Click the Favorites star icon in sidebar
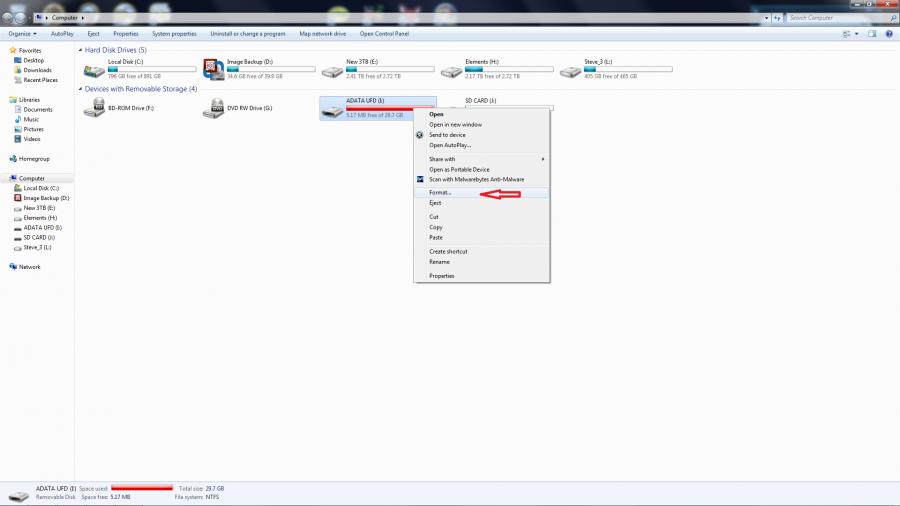This screenshot has height=506, width=900. click(13, 50)
